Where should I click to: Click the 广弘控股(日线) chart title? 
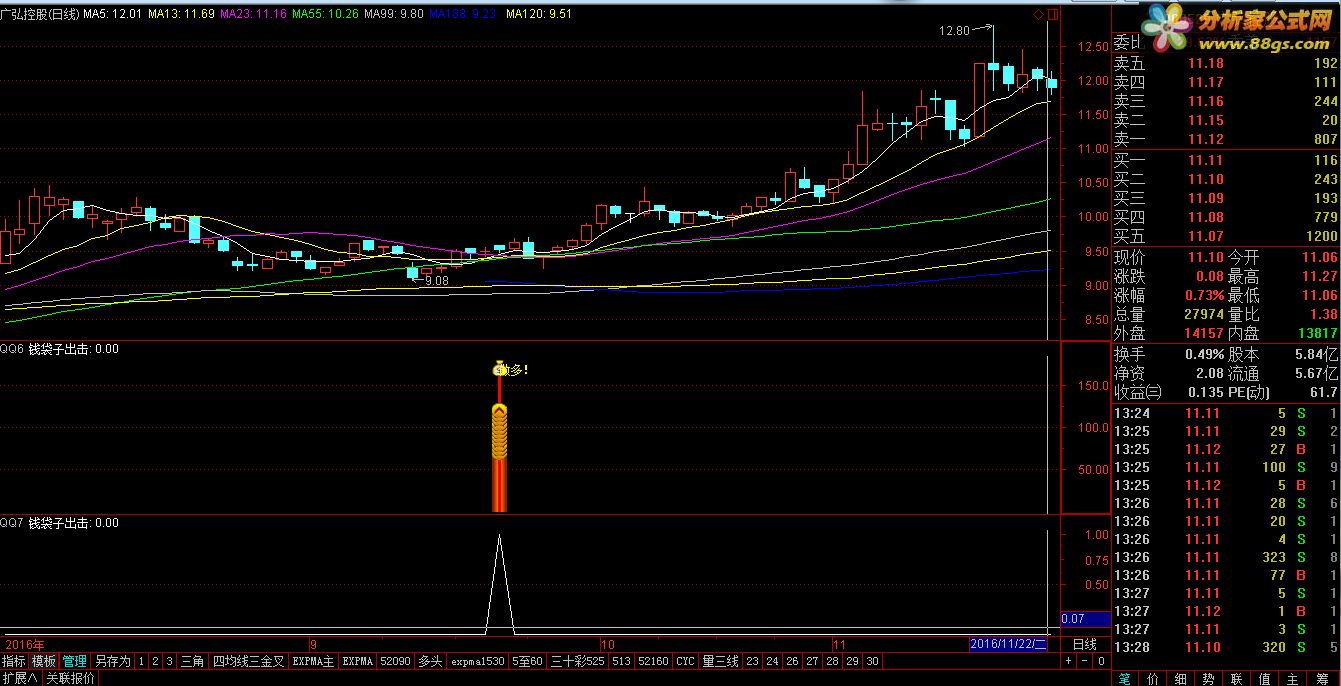(40, 15)
